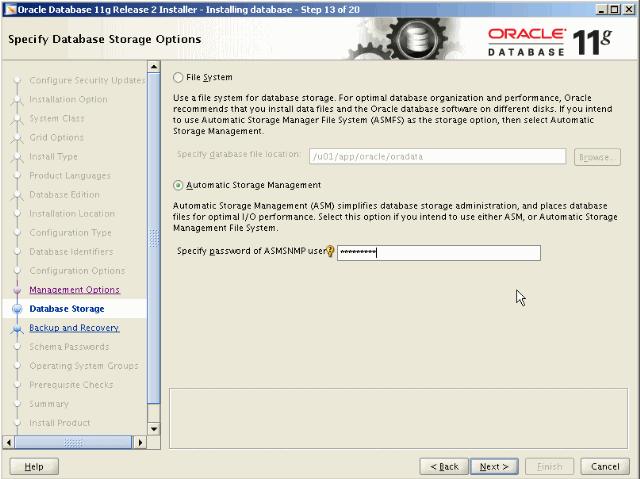Click 'Installation Option' step text

tap(68, 100)
